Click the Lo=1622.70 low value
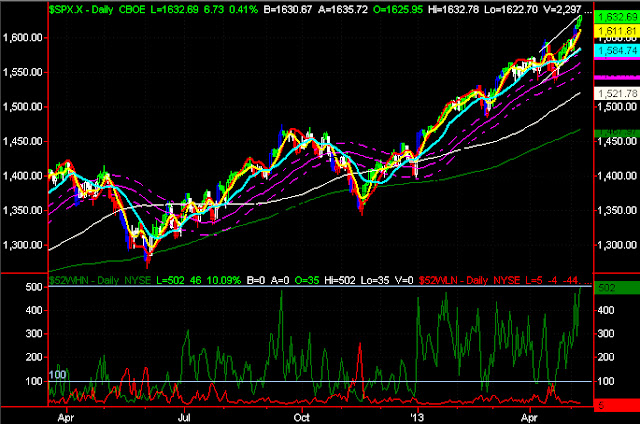Image resolution: width=640 pixels, height=424 pixels. click(511, 9)
